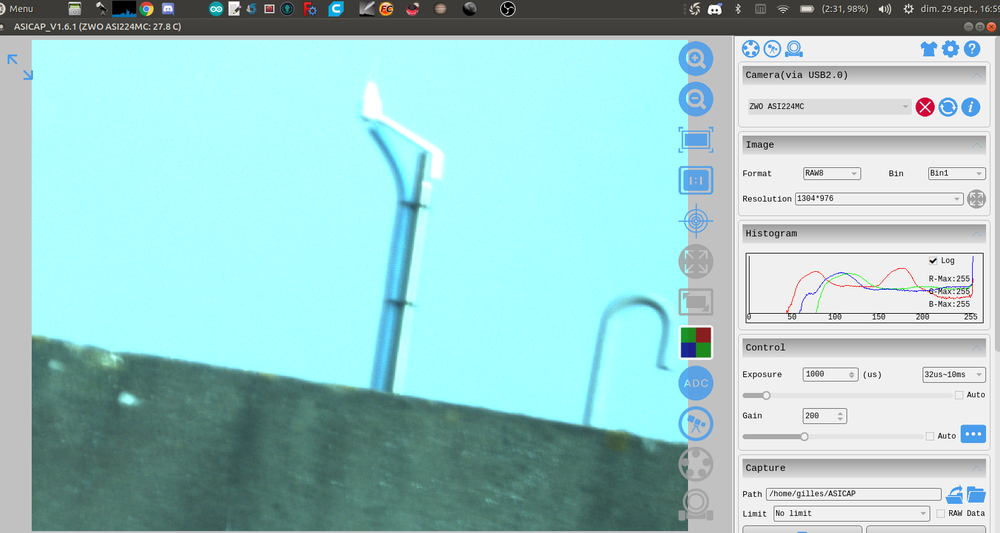Click the zoom in magnifier icon
This screenshot has width=1000, height=533.
(x=695, y=59)
